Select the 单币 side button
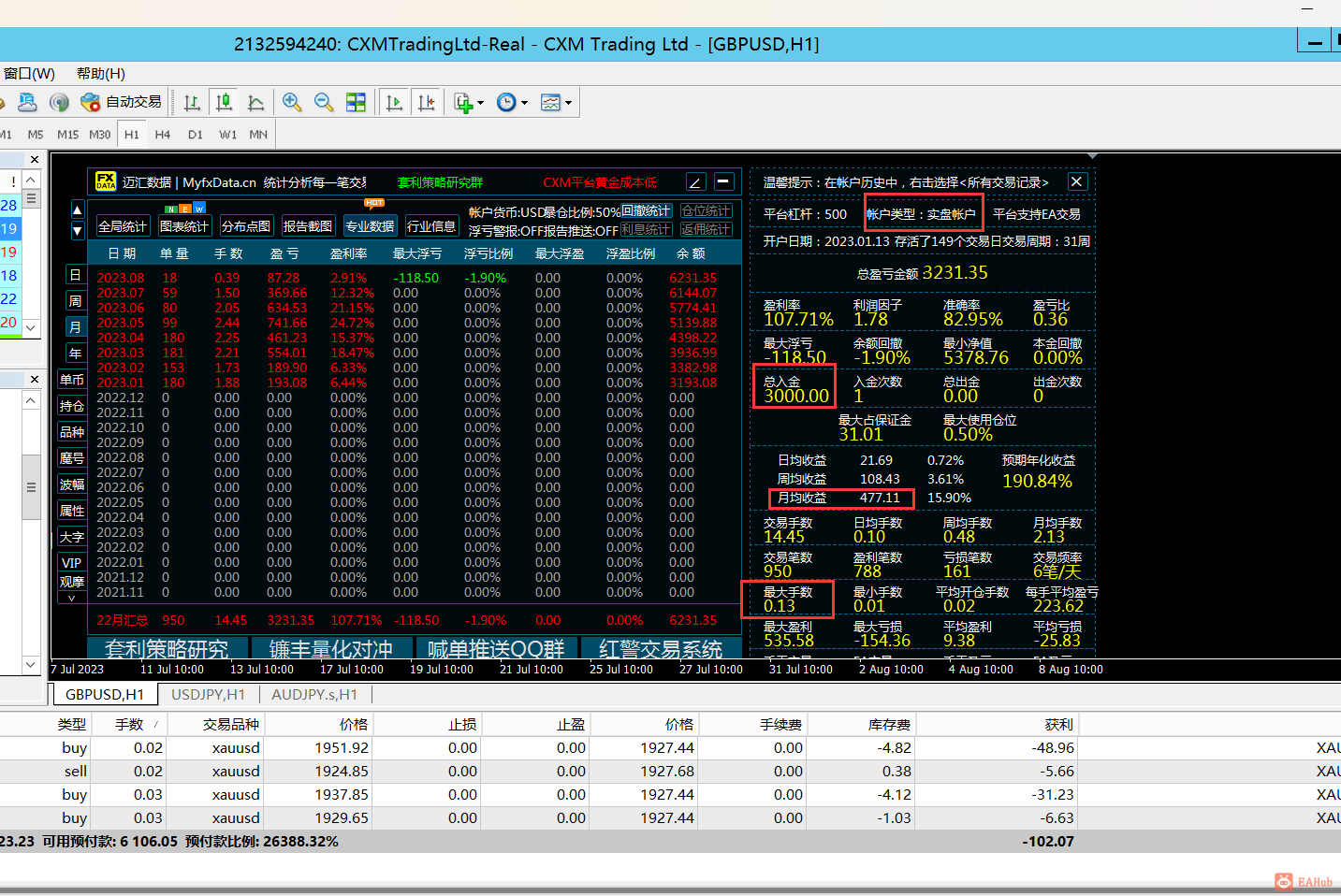This screenshot has width=1341, height=896. 72,380
